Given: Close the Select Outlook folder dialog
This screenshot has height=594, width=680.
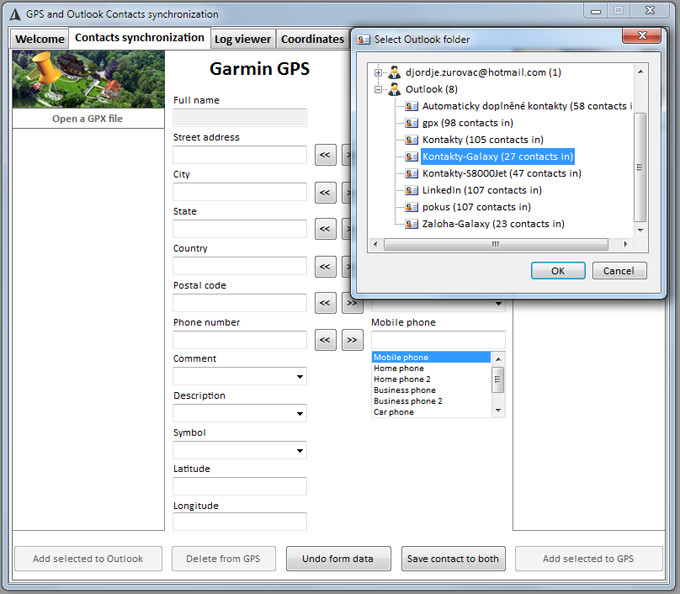Looking at the screenshot, I should point(642,36).
